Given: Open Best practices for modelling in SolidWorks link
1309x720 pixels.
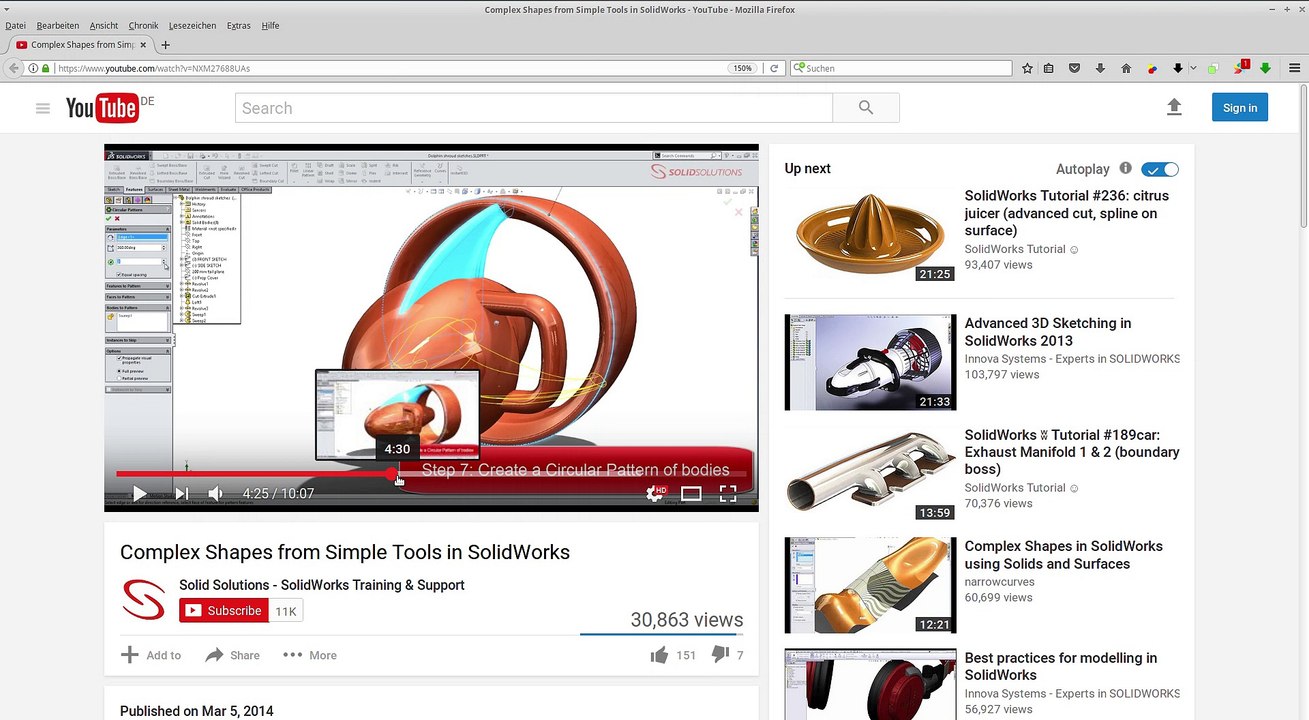Looking at the screenshot, I should (x=1060, y=666).
